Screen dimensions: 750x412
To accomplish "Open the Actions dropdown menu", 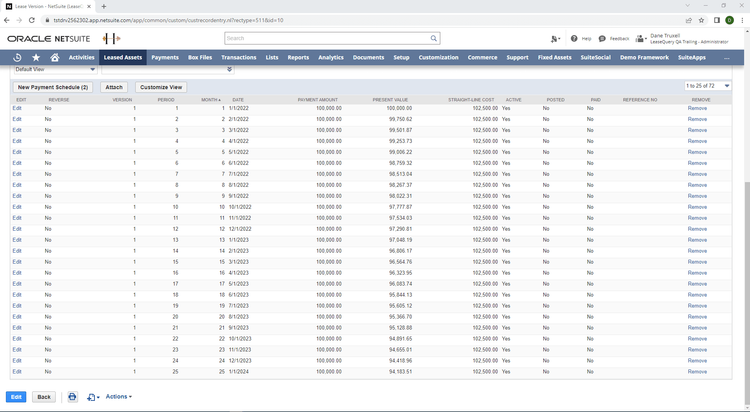I will 119,397.
